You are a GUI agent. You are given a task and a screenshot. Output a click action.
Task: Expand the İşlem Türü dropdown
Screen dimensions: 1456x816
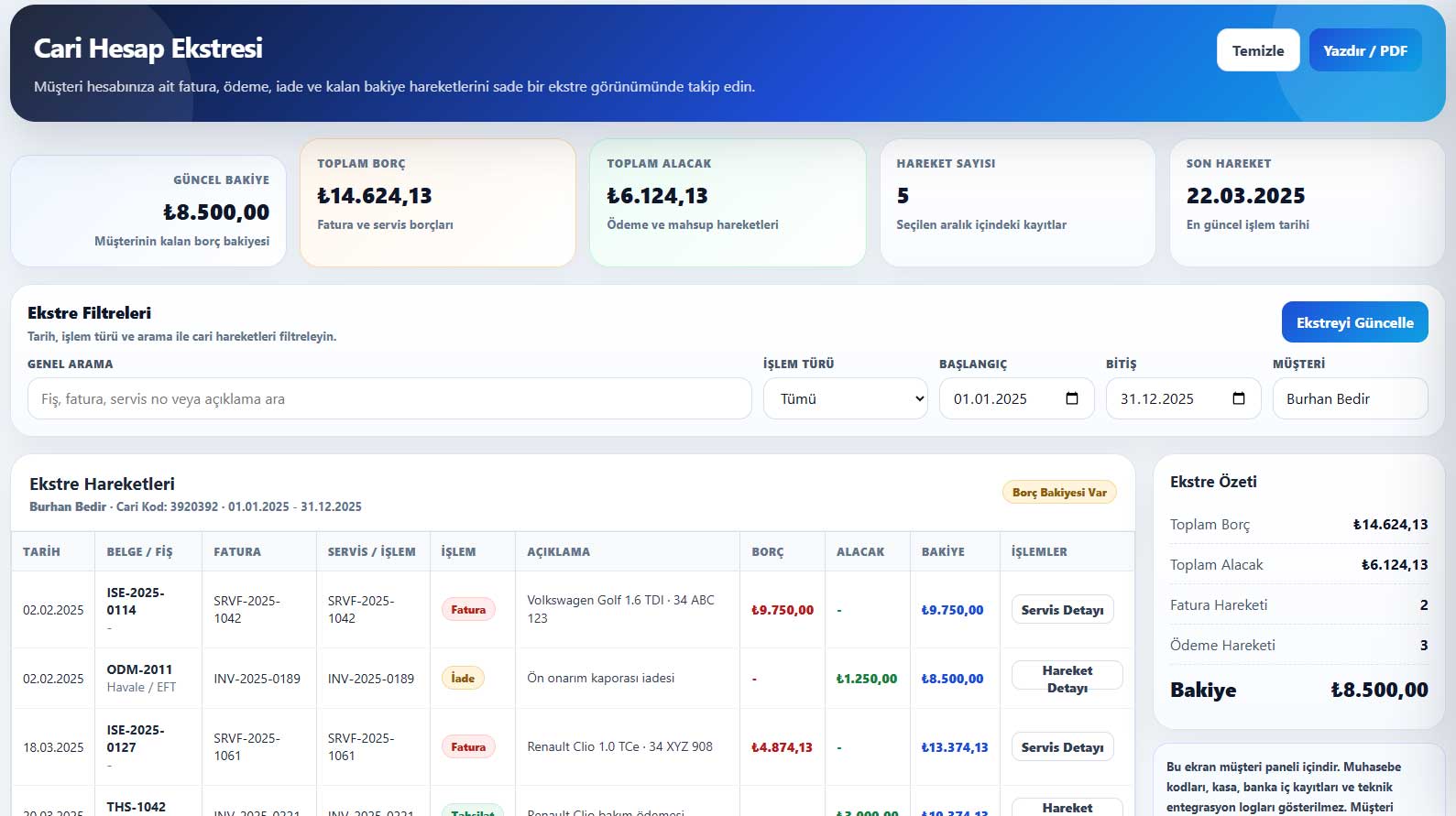pos(846,398)
